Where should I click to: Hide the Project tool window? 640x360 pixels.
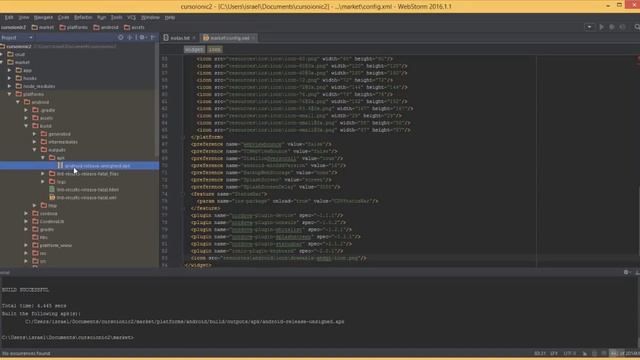[153, 38]
